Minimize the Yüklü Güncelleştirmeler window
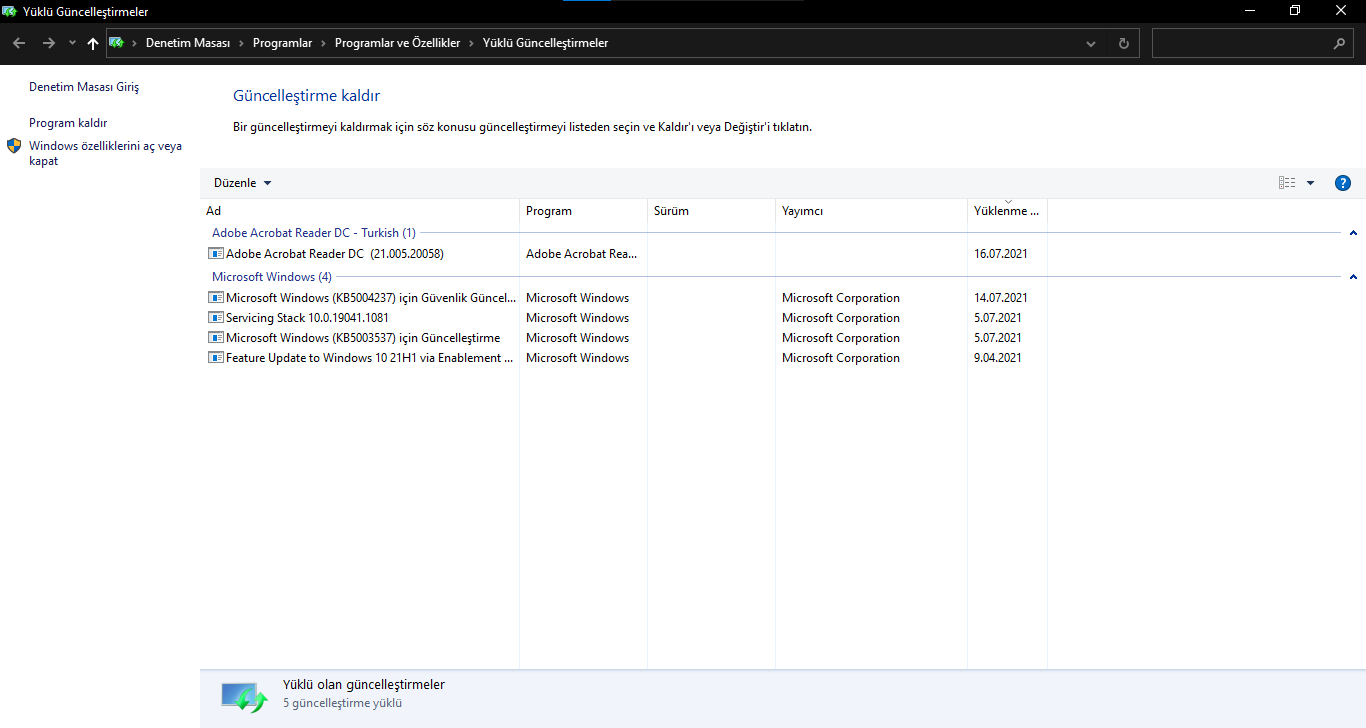1366x728 pixels. pos(1250,11)
